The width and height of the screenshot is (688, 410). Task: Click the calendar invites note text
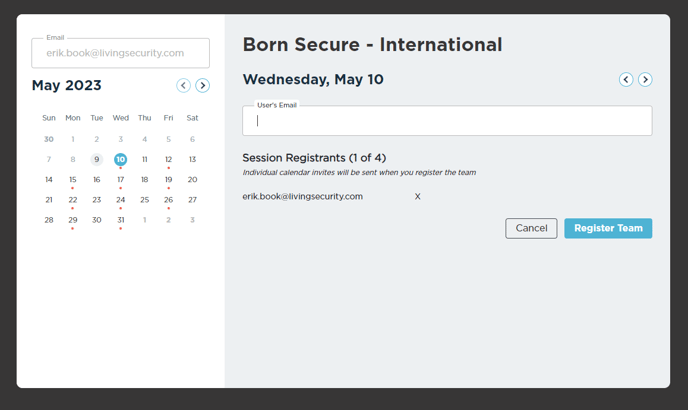[x=359, y=173]
